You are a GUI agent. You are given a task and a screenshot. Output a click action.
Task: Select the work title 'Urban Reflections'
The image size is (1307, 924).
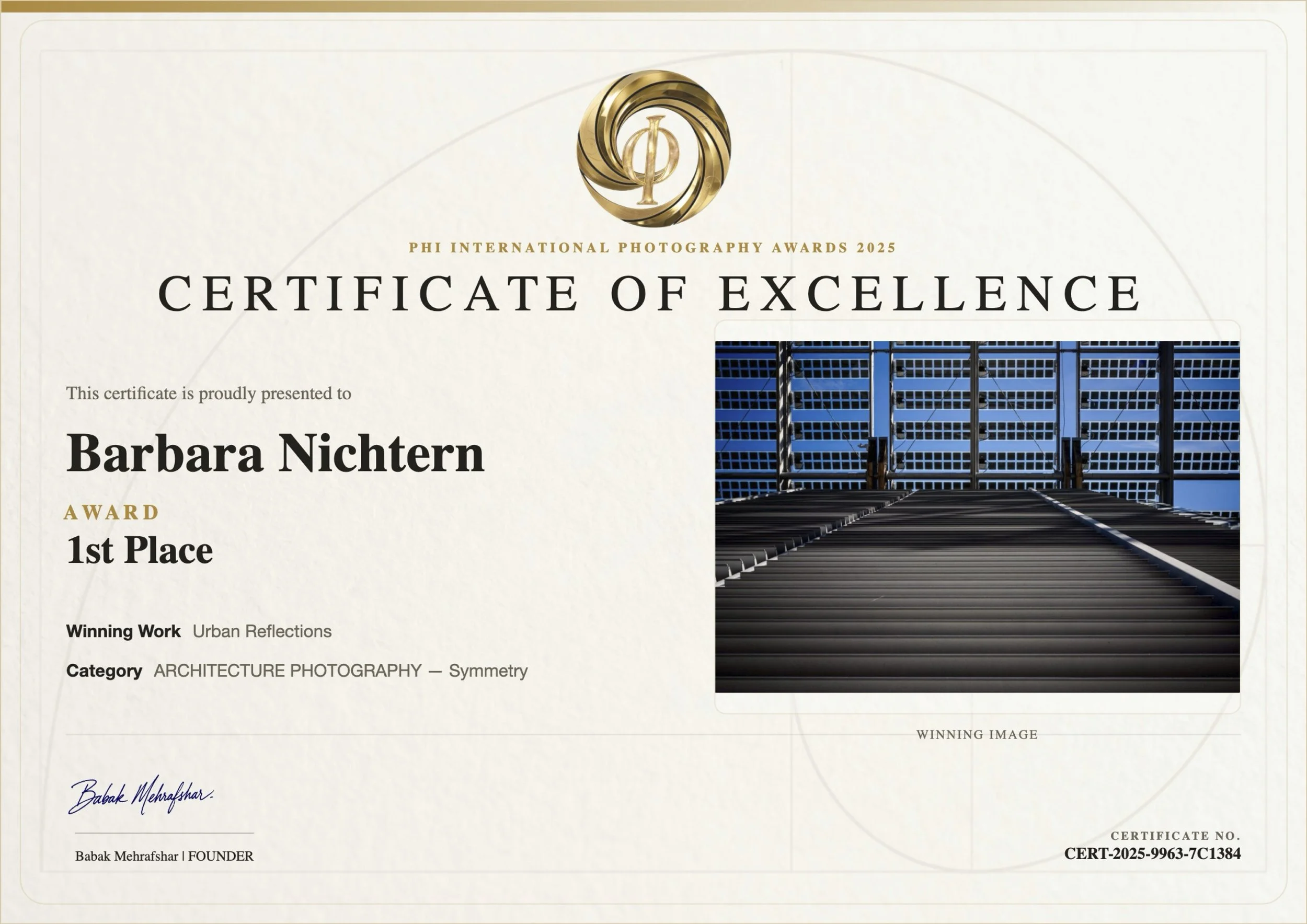click(x=262, y=631)
